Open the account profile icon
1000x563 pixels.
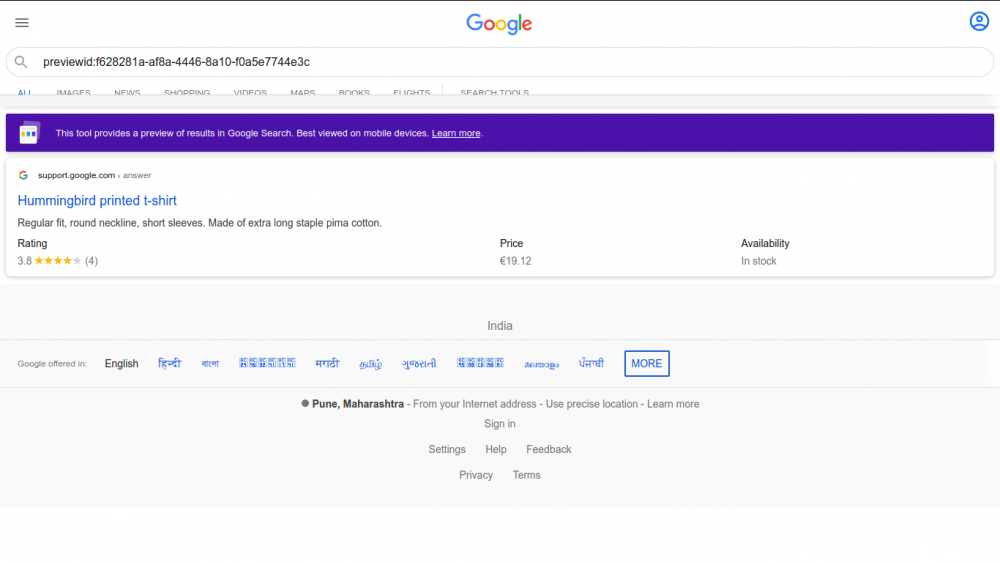click(979, 22)
